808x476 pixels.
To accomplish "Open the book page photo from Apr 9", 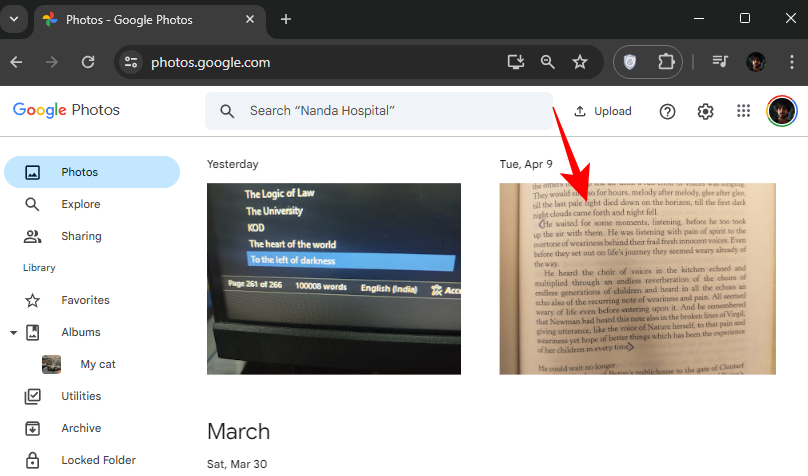I will pos(637,279).
